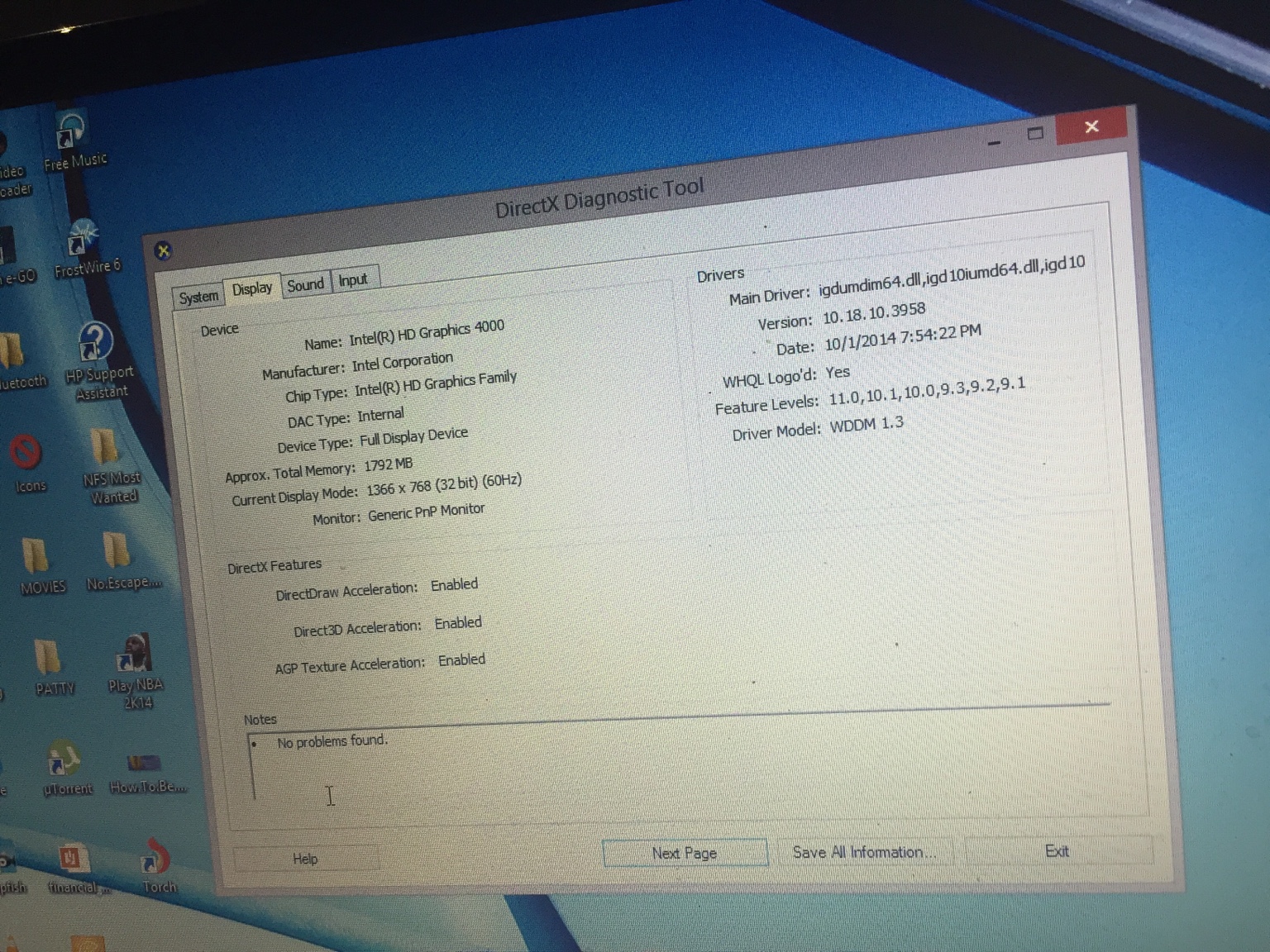Click the "WDDM 1.3" driver model value
Viewport: 1270px width, 952px height.
[867, 426]
